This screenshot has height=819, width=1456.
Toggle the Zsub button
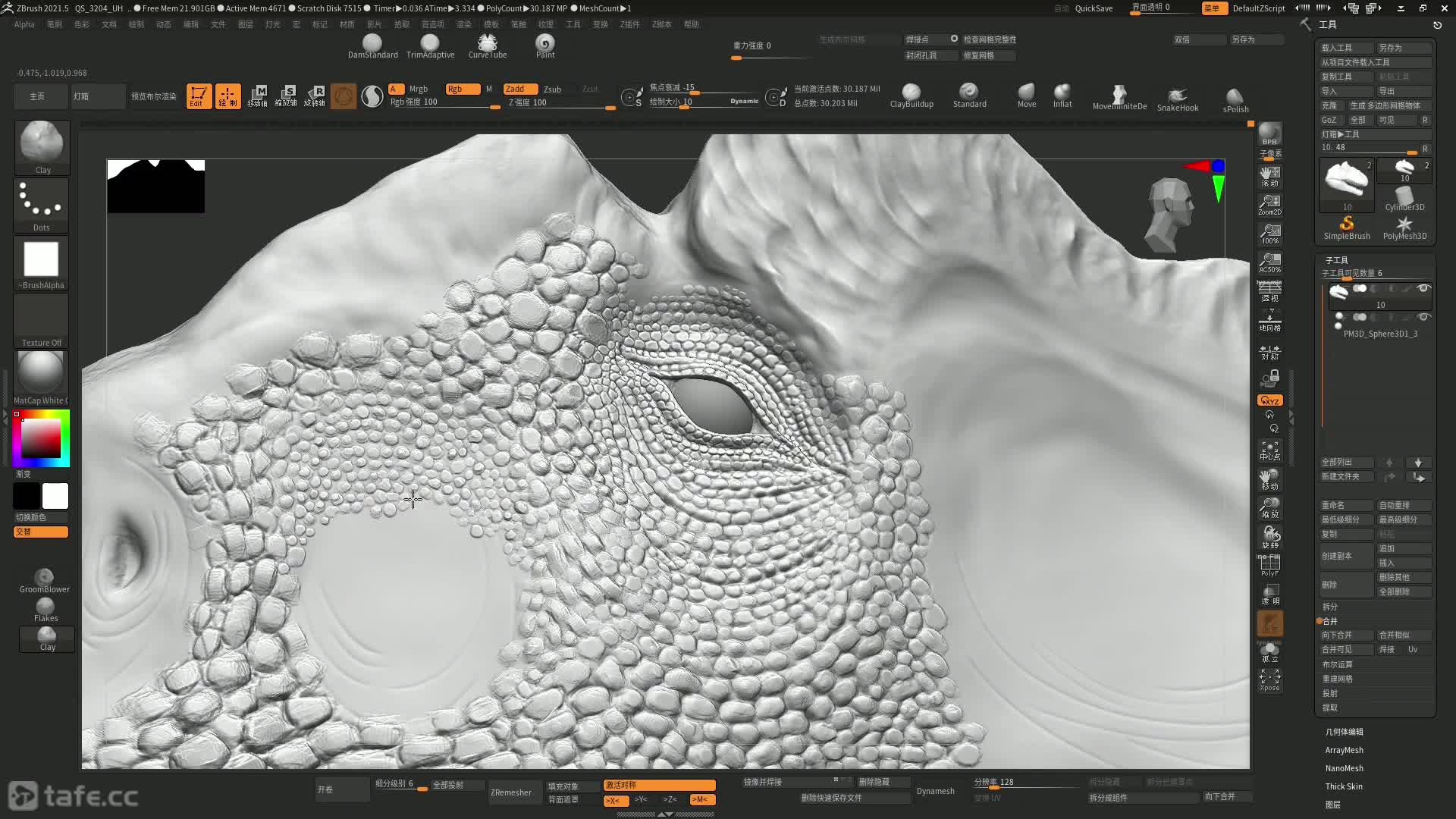(x=552, y=89)
